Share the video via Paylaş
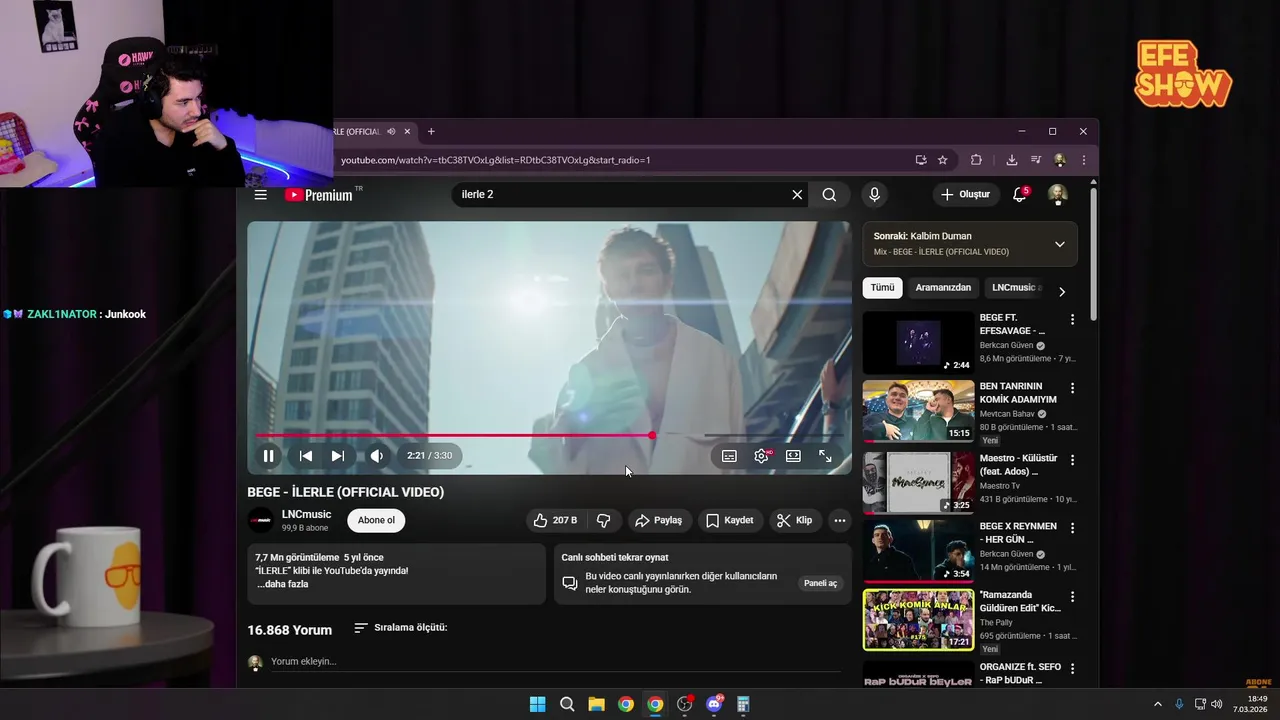The width and height of the screenshot is (1280, 720). [x=658, y=520]
